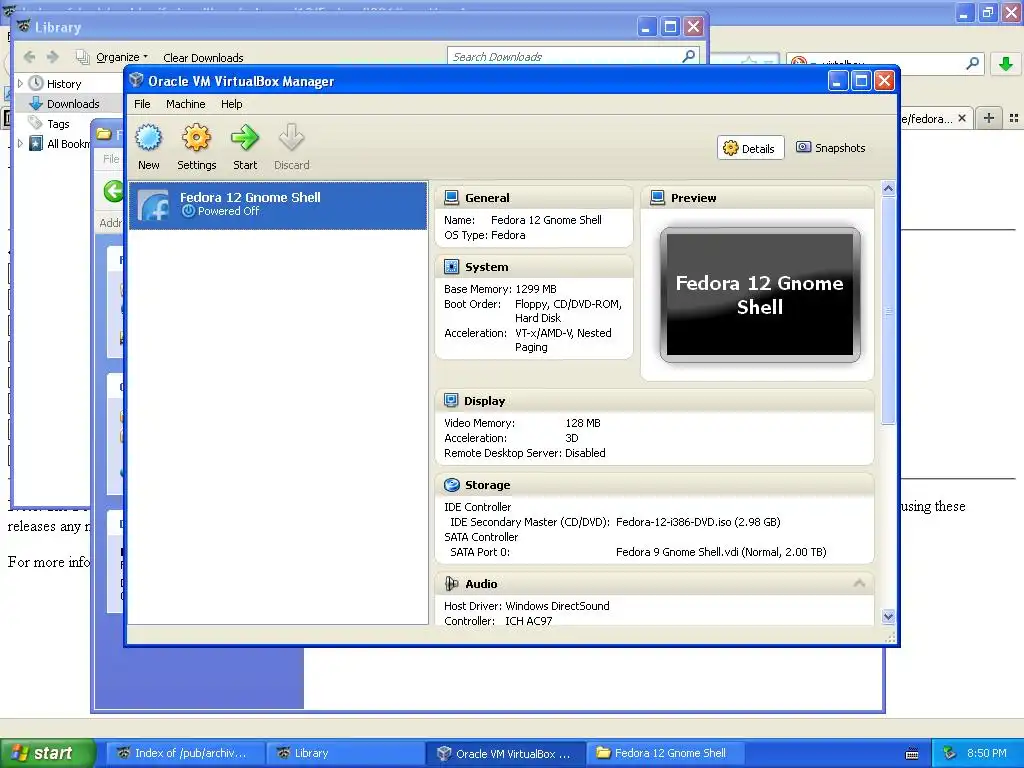Switch to Index of /pub/archiv taskbar item
Screen dimensions: 1024x768
point(185,753)
